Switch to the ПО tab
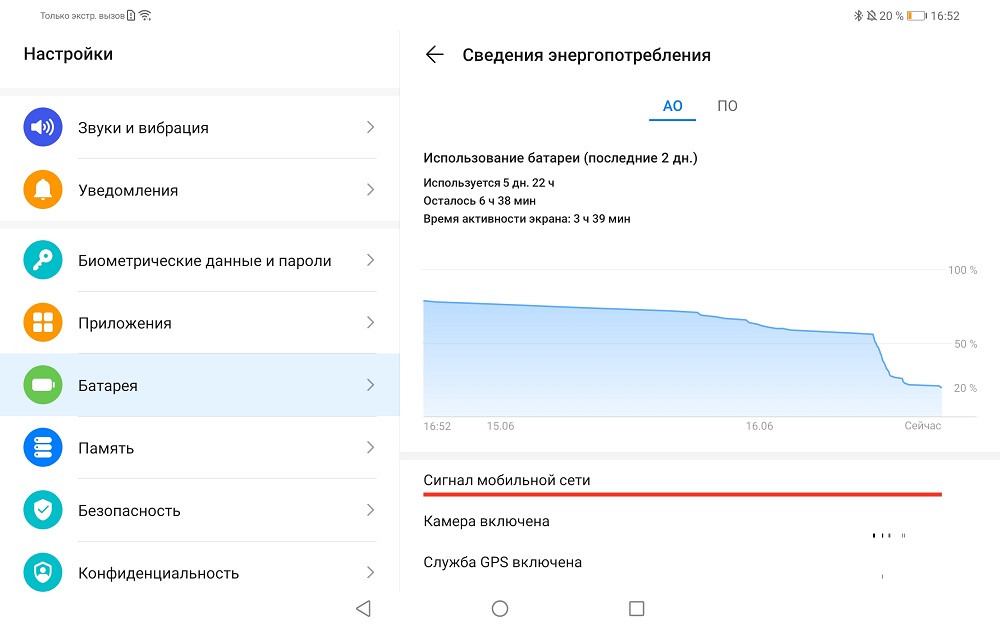This screenshot has height=625, width=1000. [727, 106]
